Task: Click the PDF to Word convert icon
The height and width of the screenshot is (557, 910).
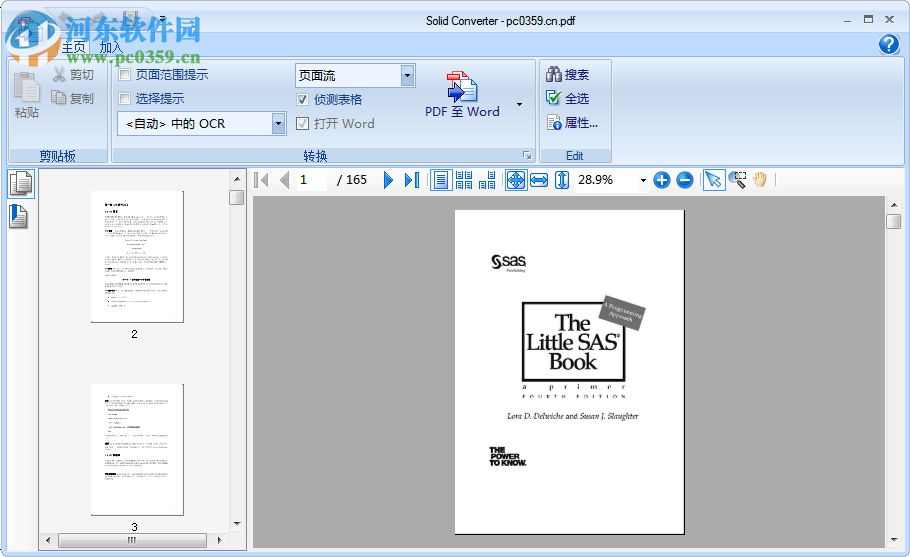Action: pyautogui.click(x=462, y=87)
